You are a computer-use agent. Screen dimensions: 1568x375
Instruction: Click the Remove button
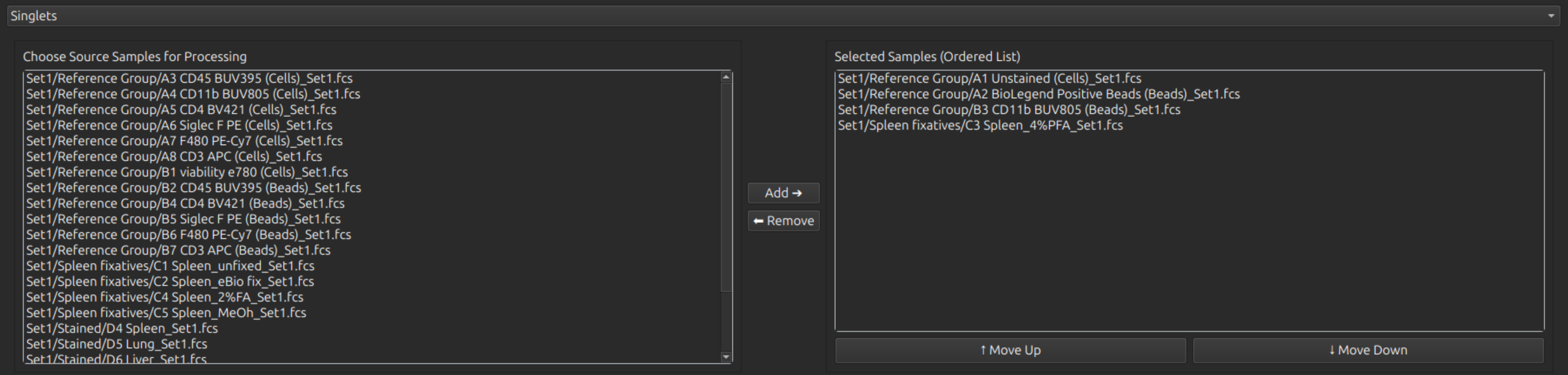pyautogui.click(x=783, y=221)
